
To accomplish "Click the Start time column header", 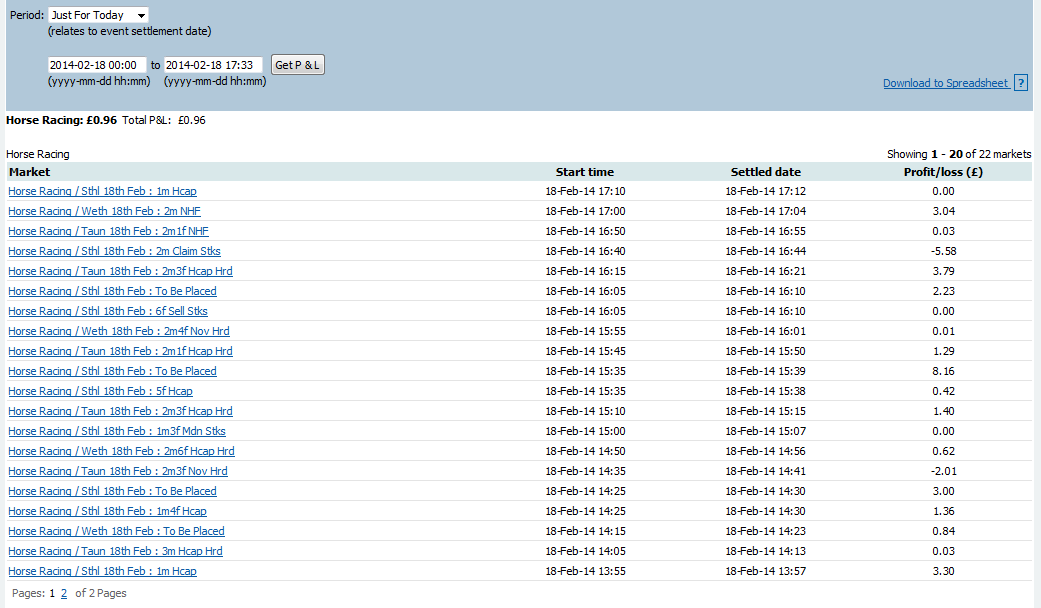I will [x=585, y=172].
